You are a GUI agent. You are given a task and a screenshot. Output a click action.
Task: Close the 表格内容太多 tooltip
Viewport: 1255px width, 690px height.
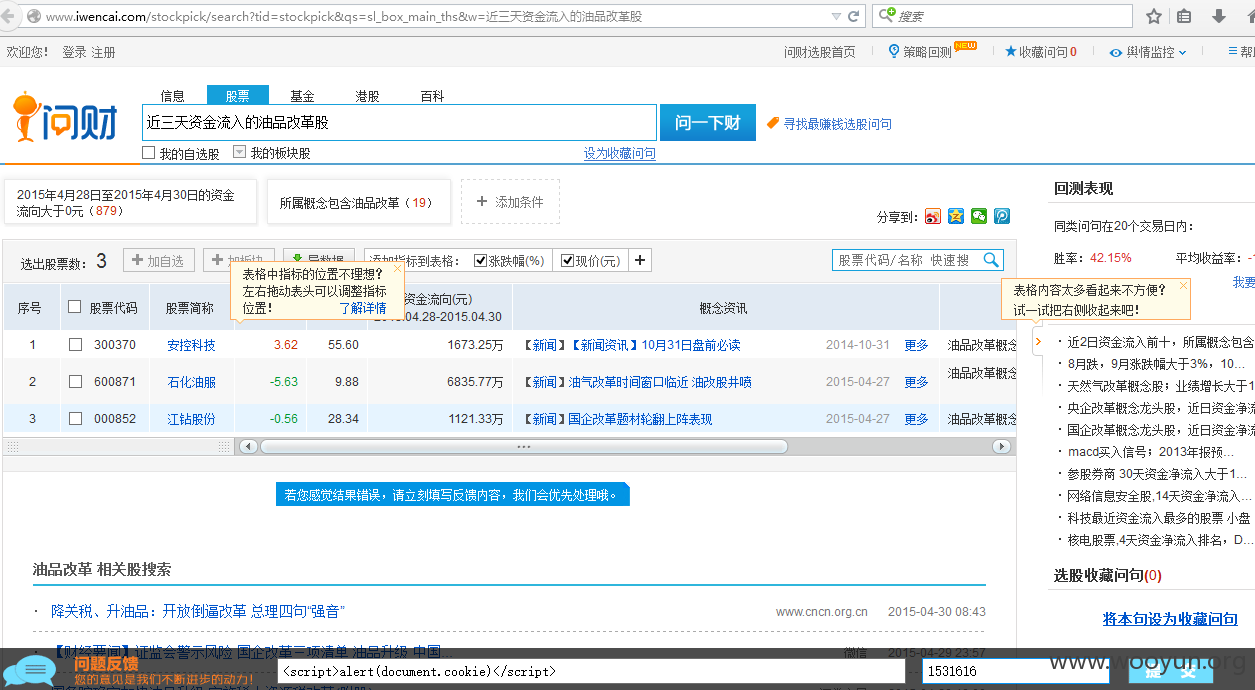coord(1184,285)
